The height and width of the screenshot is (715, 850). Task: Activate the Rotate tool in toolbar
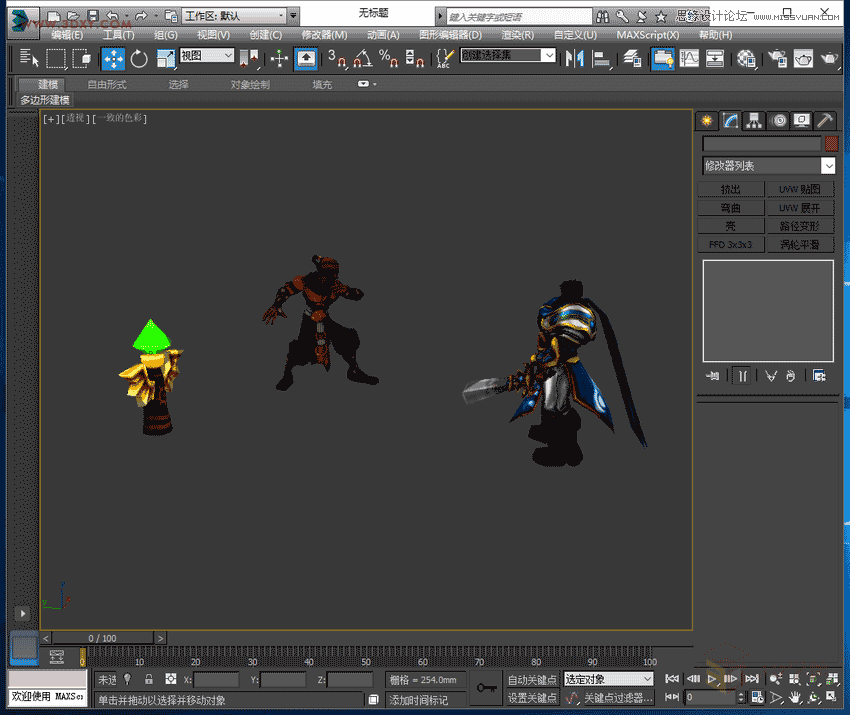(x=139, y=59)
